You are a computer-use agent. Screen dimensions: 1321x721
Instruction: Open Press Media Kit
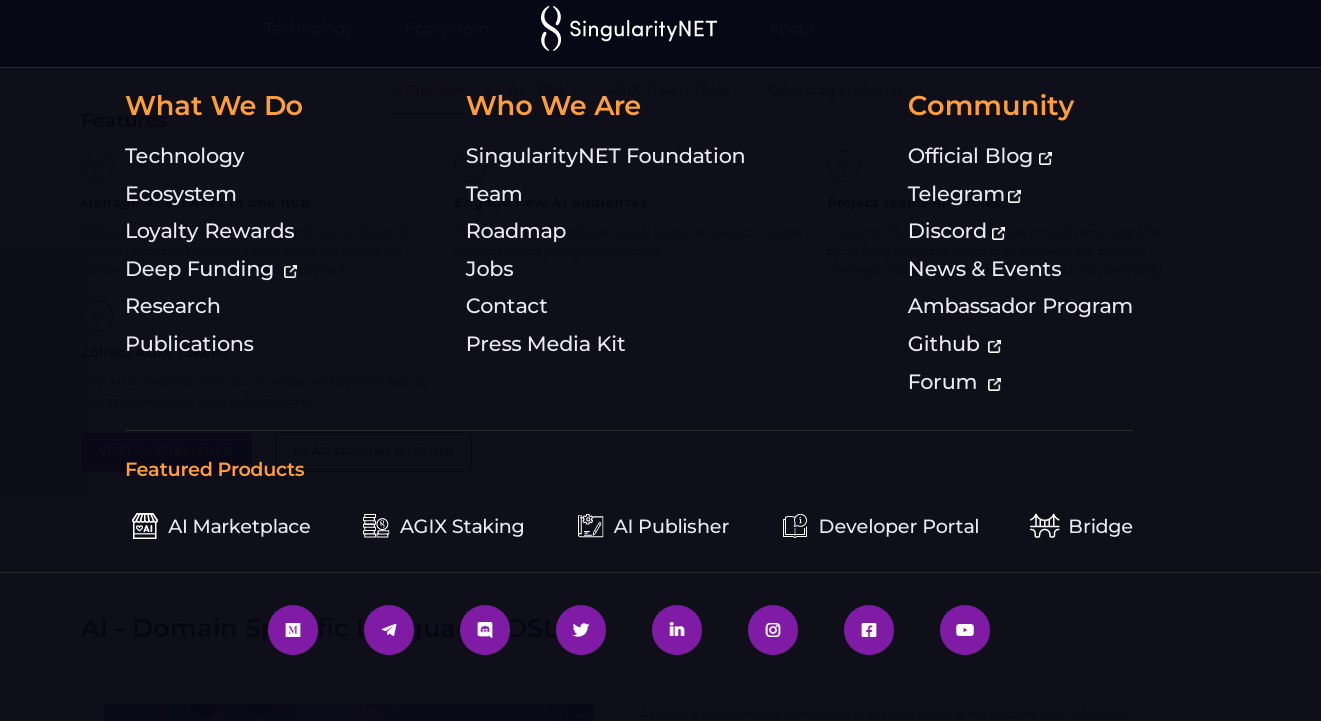pyautogui.click(x=545, y=344)
